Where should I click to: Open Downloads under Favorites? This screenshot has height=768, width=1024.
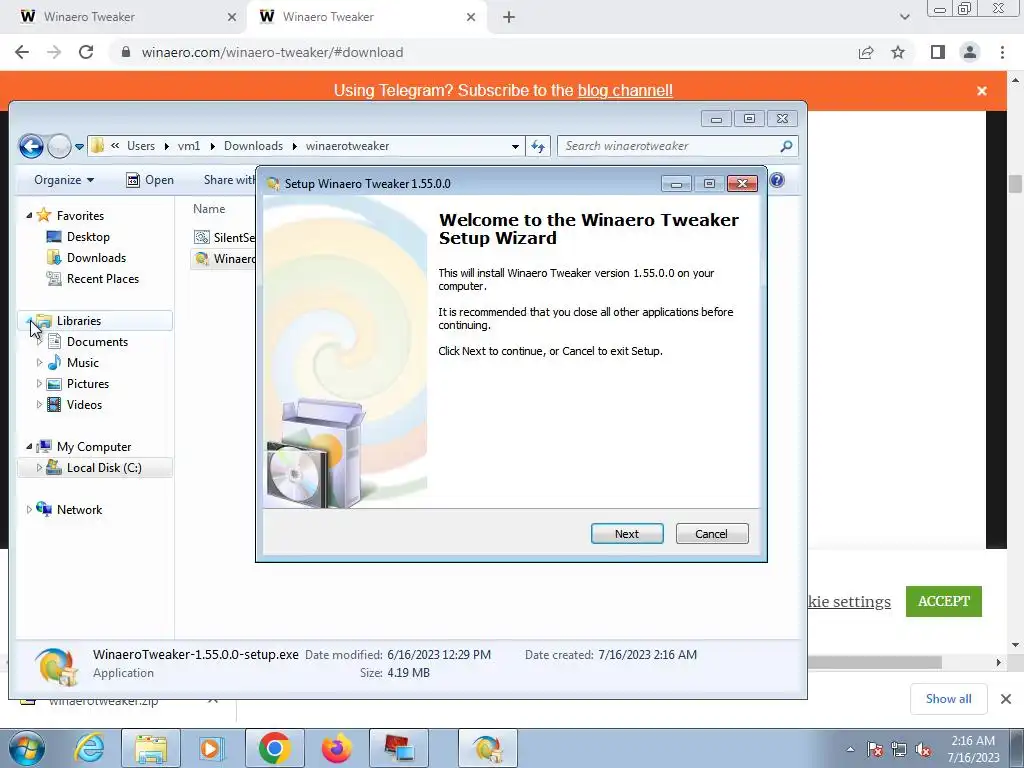tap(96, 257)
